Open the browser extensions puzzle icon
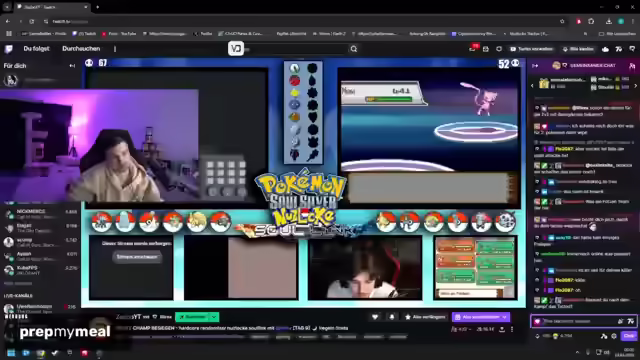The width and height of the screenshot is (640, 360). coord(591,21)
